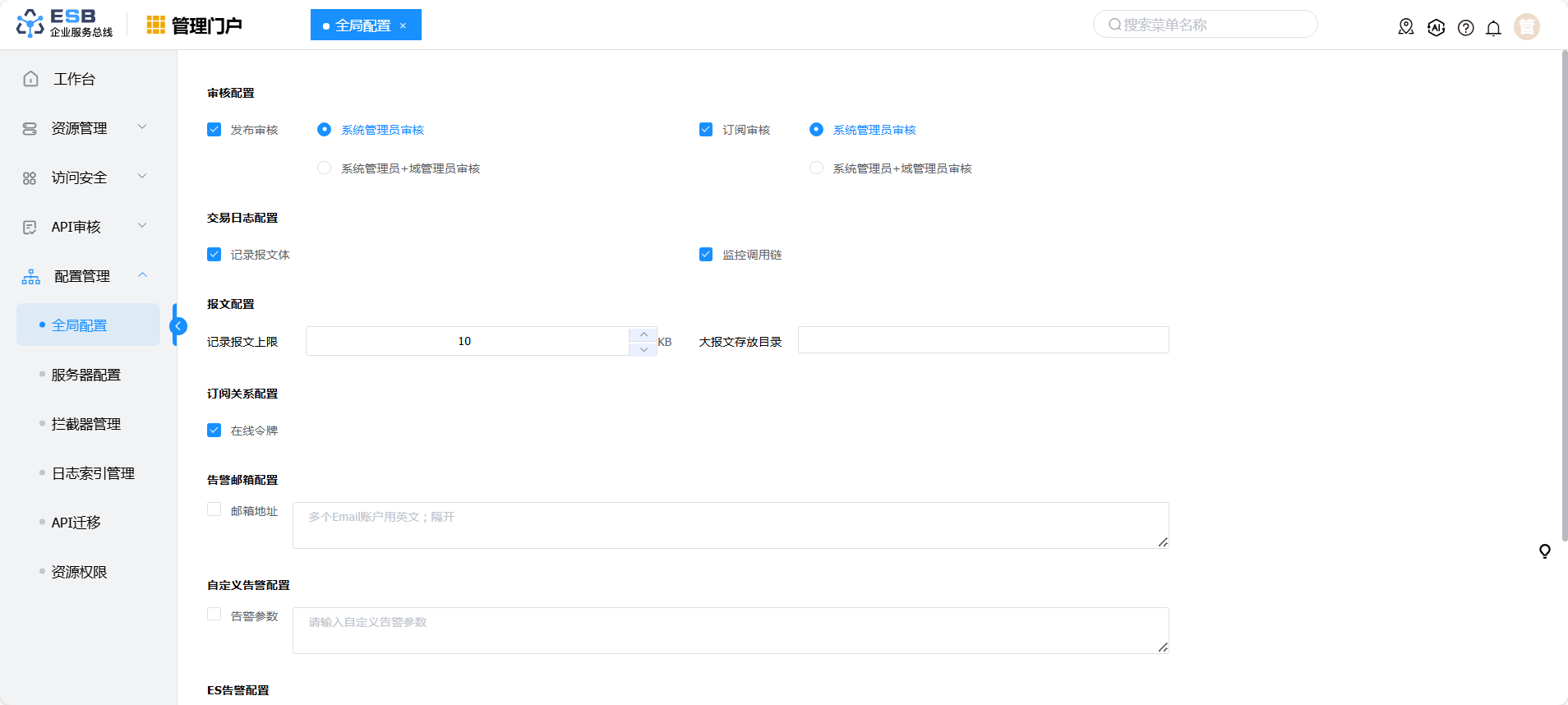Open the help question mark icon
Screen dimensions: 1568x705
(x=1465, y=28)
